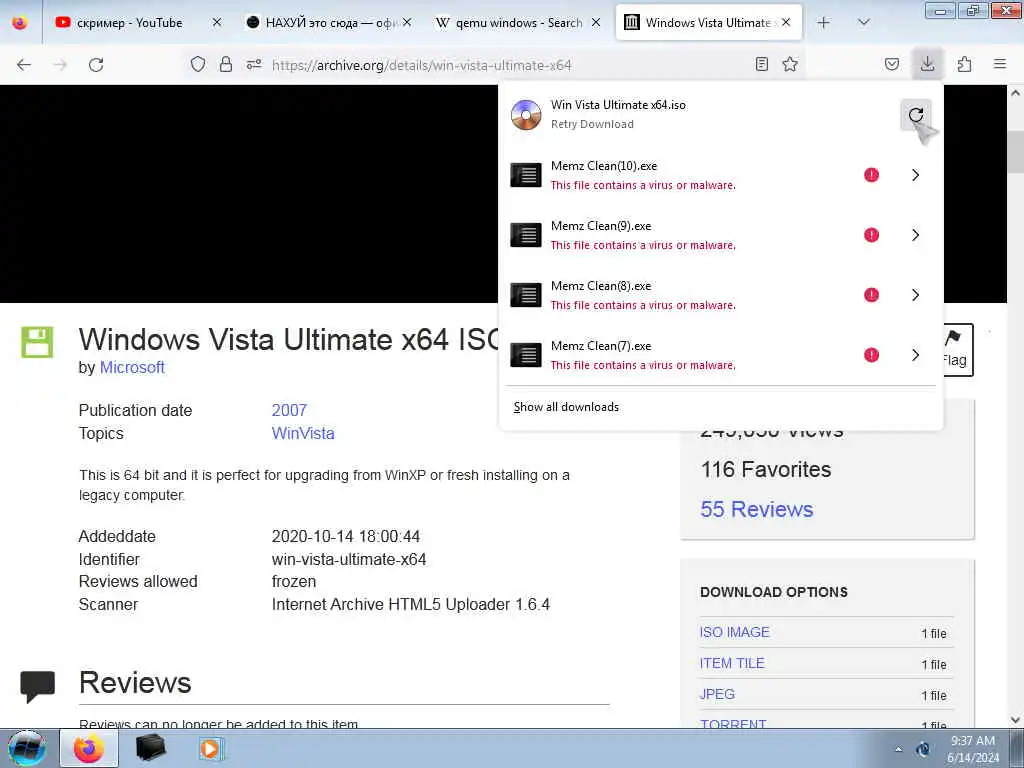This screenshot has height=768, width=1024.
Task: Open the Microsoft creator link
Action: click(132, 368)
